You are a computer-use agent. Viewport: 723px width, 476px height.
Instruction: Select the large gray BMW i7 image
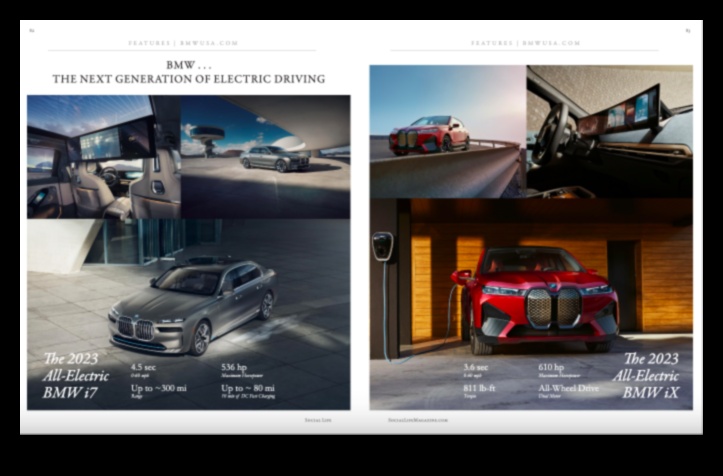click(x=190, y=300)
